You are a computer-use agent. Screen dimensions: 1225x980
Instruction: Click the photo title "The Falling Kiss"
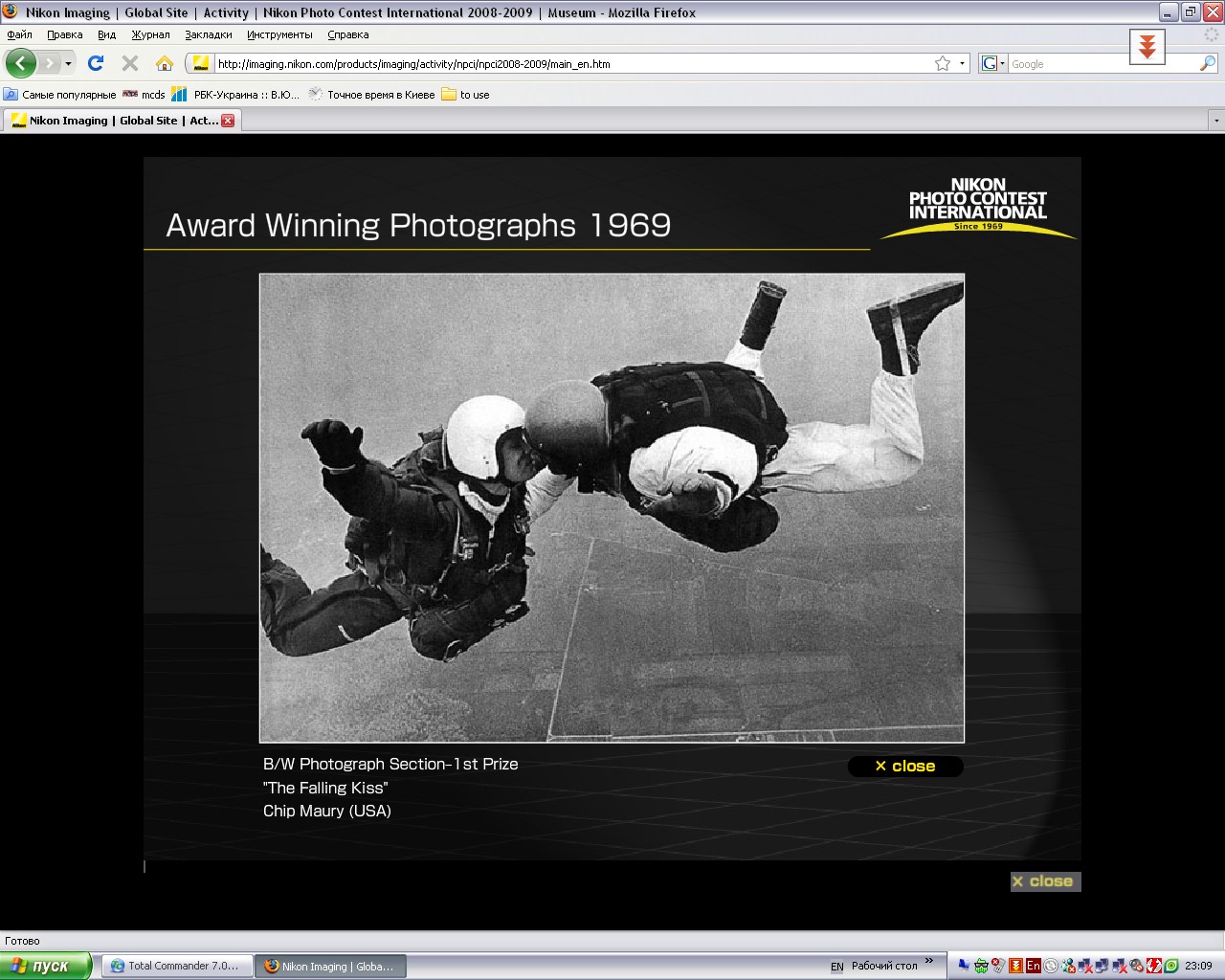325,788
